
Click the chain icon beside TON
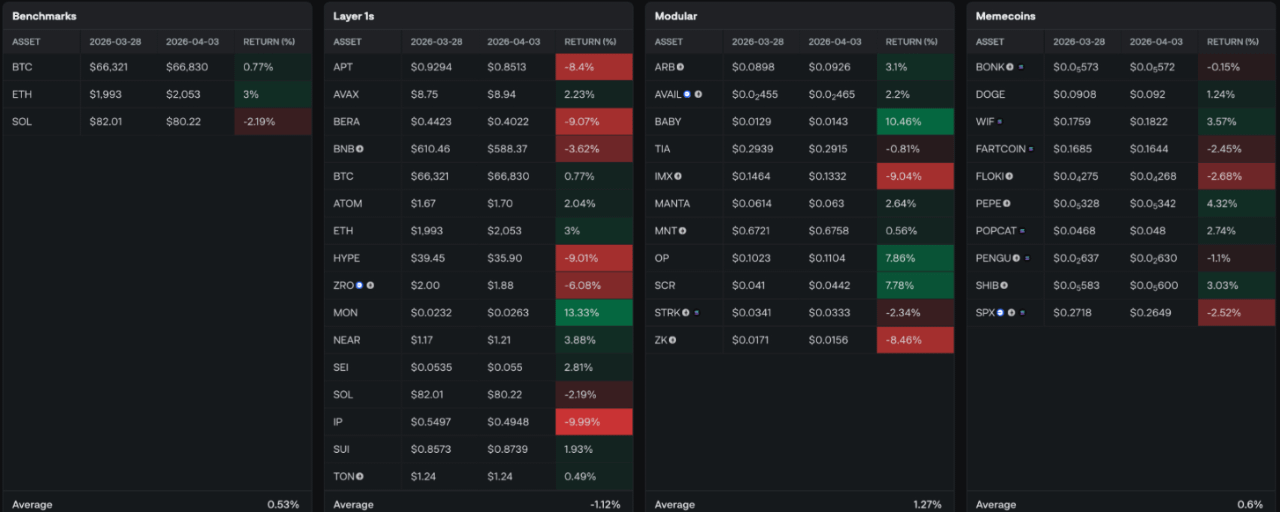pyautogui.click(x=360, y=476)
